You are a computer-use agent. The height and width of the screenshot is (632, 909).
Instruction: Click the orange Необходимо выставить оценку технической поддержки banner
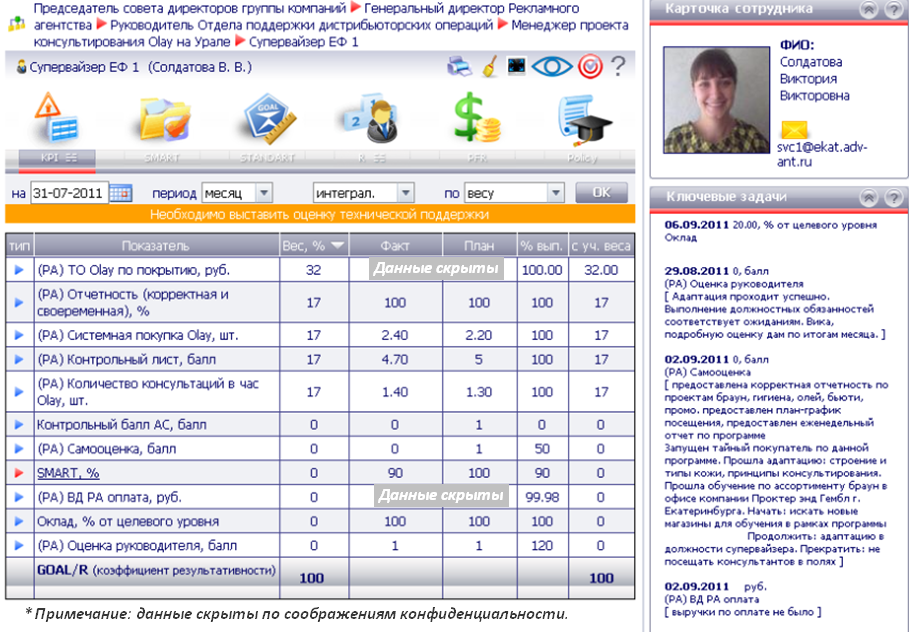(x=320, y=215)
